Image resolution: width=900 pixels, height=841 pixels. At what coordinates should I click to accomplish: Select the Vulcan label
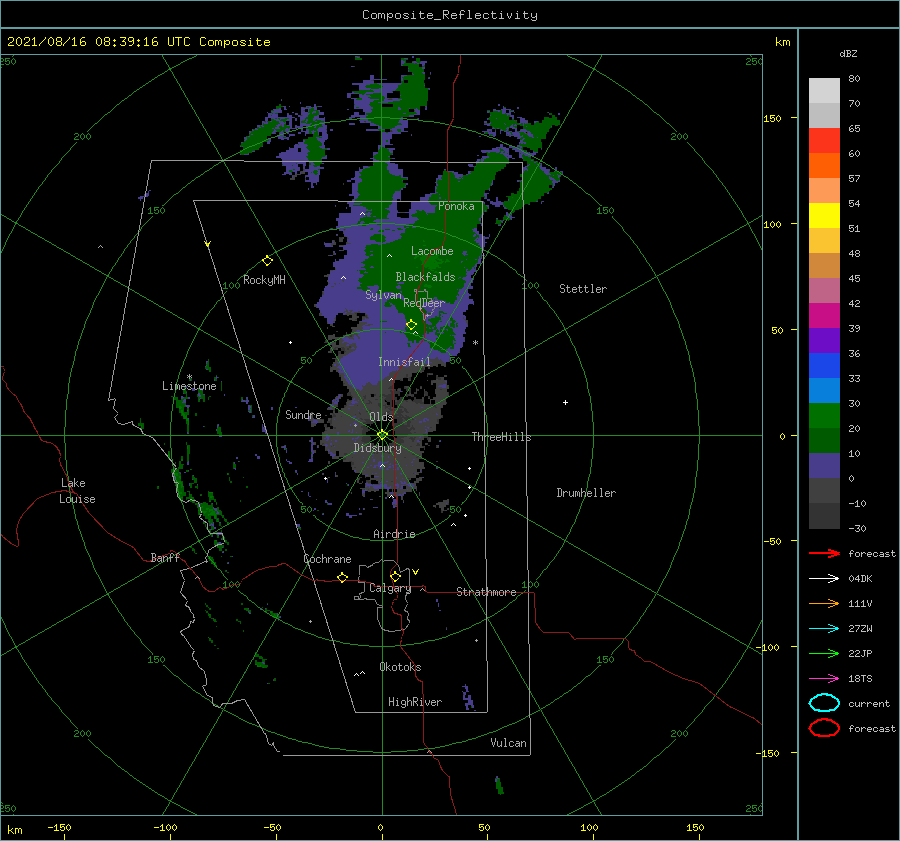(x=509, y=743)
